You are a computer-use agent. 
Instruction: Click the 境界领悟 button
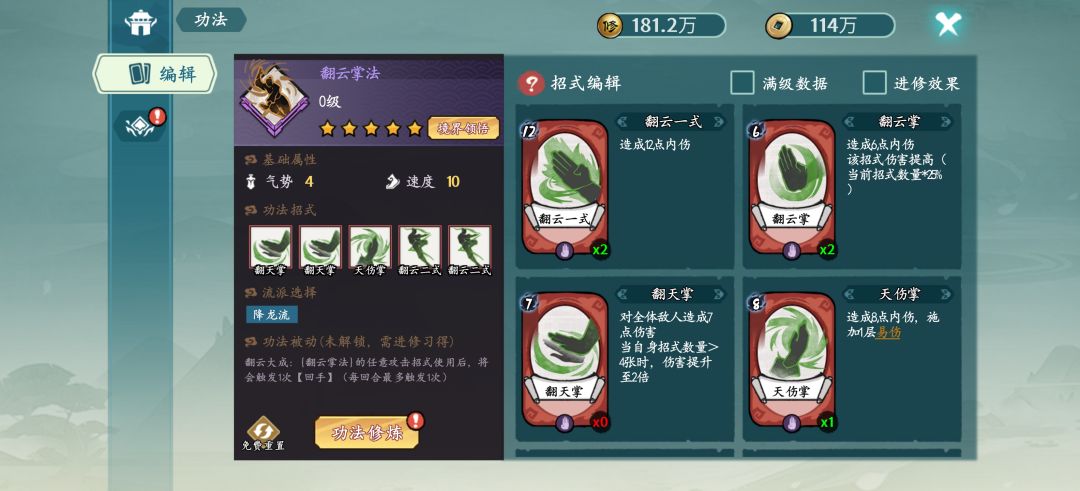click(464, 128)
